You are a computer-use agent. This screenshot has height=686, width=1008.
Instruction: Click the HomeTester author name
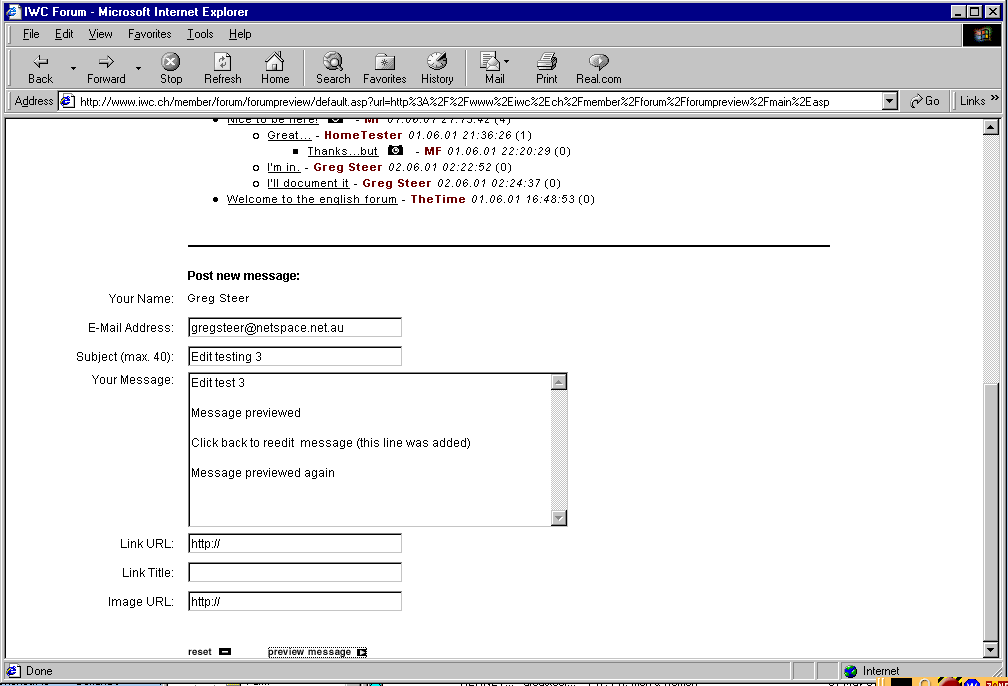363,135
